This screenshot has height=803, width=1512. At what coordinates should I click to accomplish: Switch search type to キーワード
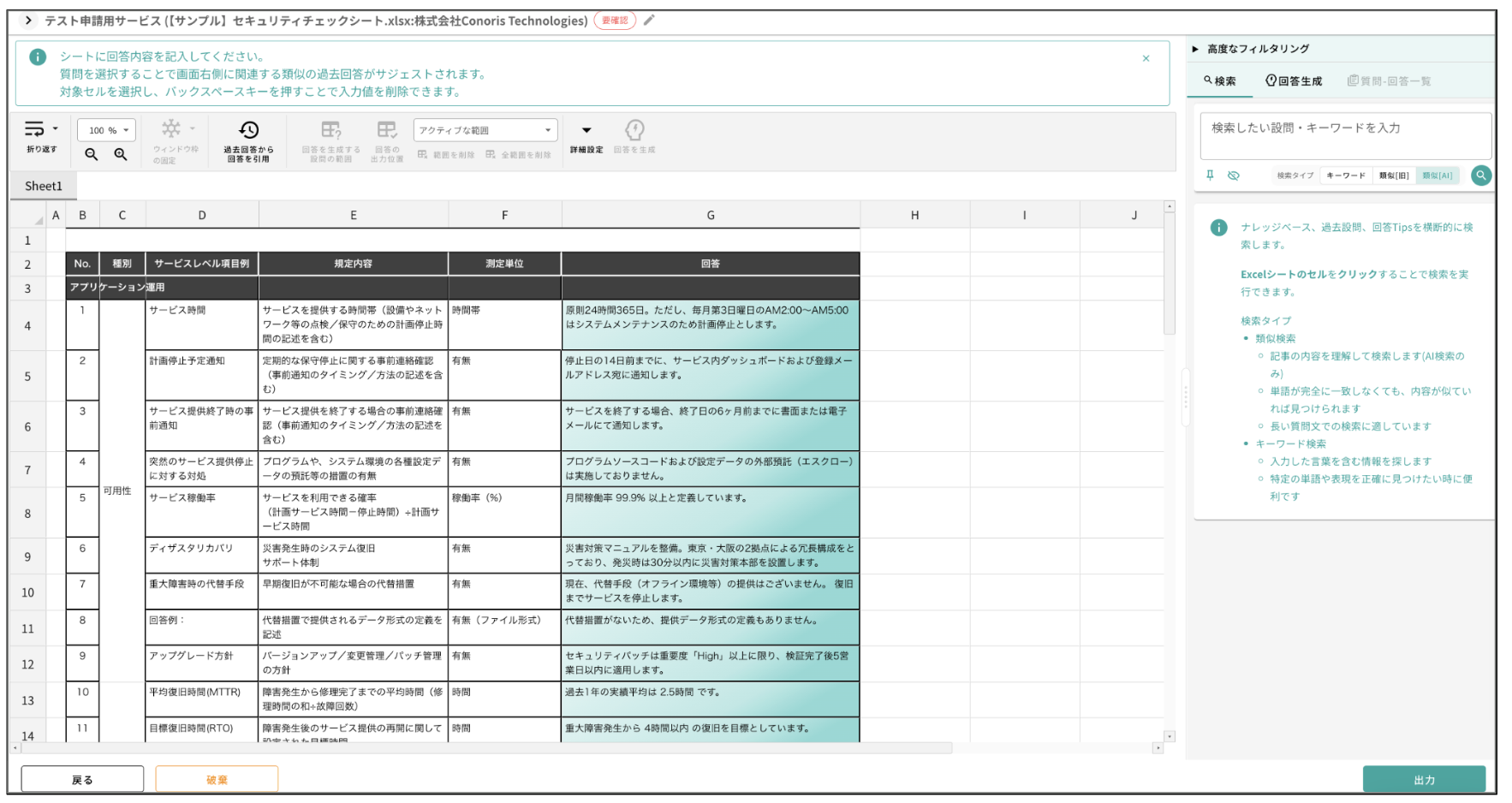1346,175
